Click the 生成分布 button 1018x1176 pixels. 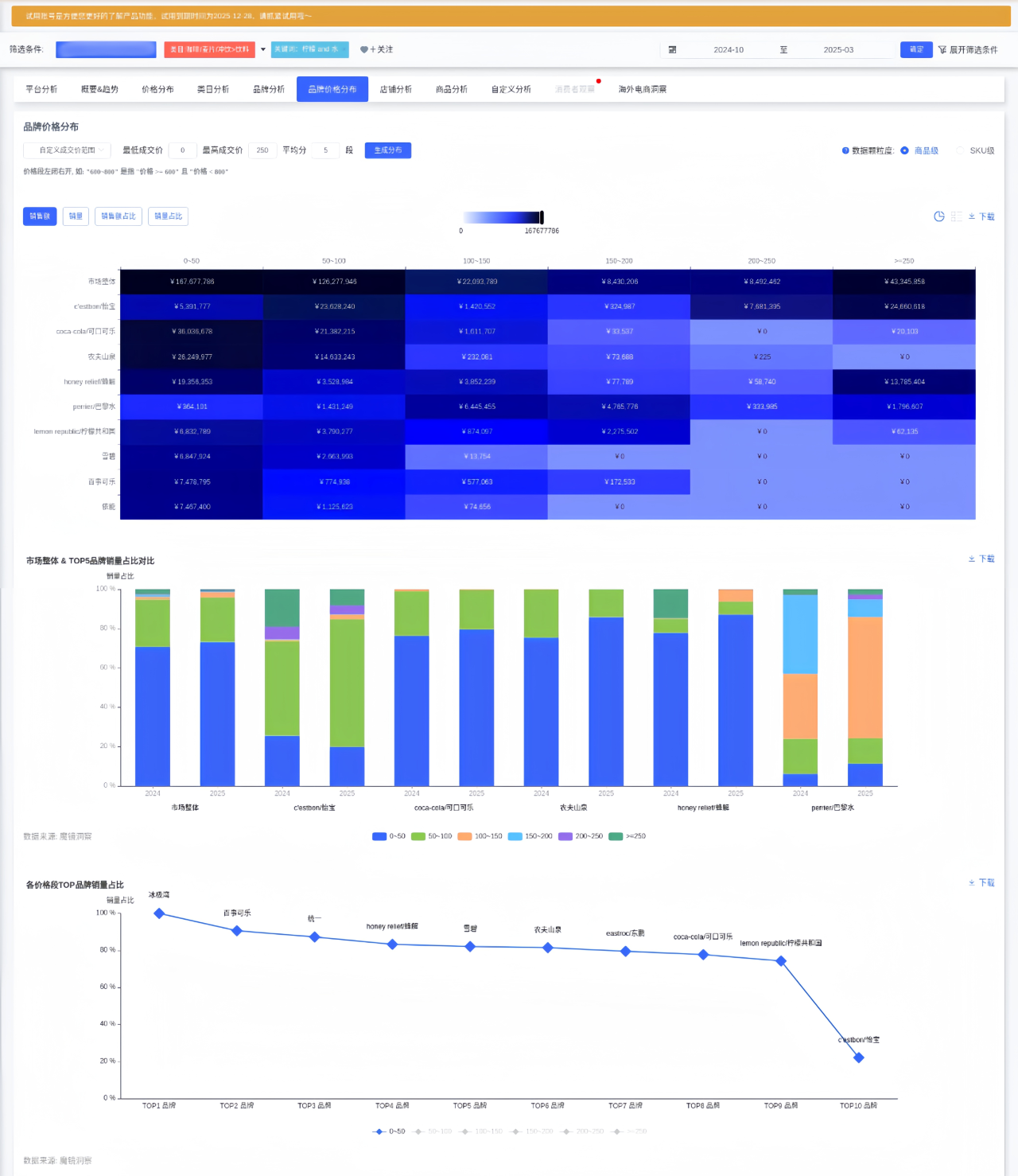pos(388,150)
